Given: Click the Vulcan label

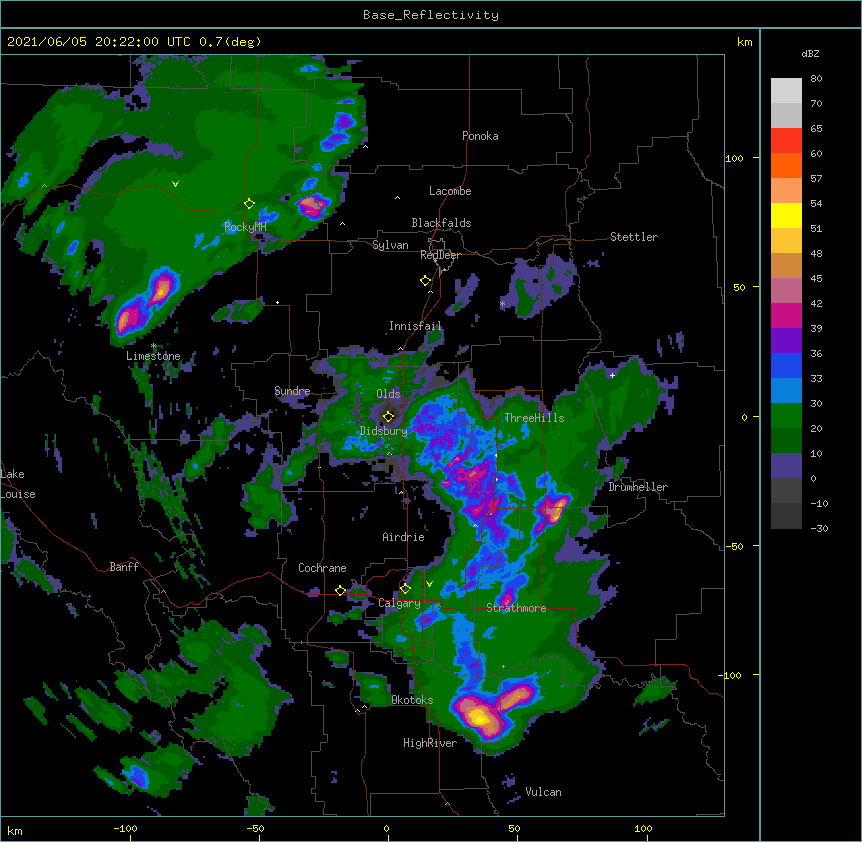Looking at the screenshot, I should coord(543,792).
